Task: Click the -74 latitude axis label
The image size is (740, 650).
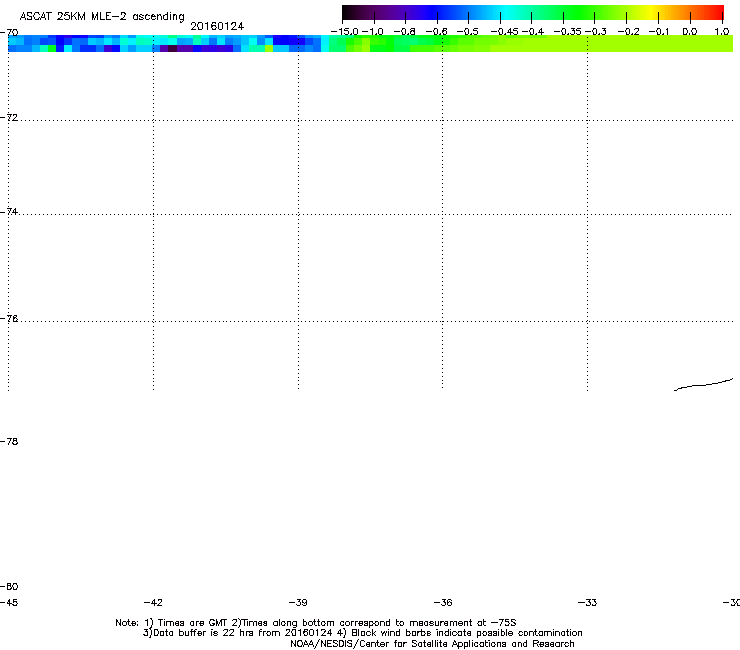Action: (9, 212)
